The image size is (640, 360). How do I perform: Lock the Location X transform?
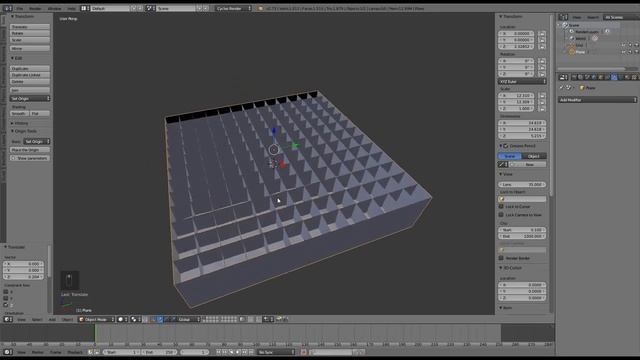(542, 33)
